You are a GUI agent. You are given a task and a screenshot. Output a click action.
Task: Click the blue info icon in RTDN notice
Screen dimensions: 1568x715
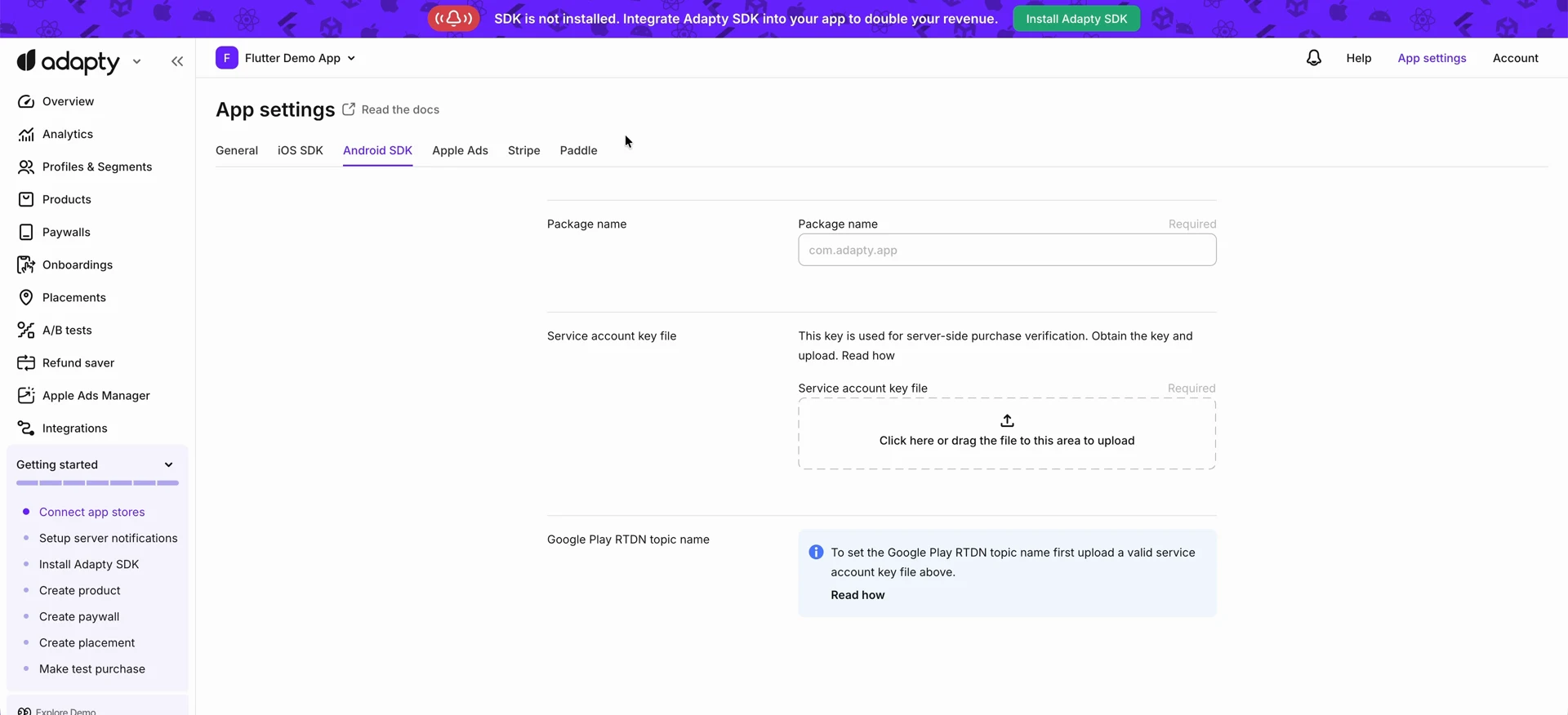816,553
